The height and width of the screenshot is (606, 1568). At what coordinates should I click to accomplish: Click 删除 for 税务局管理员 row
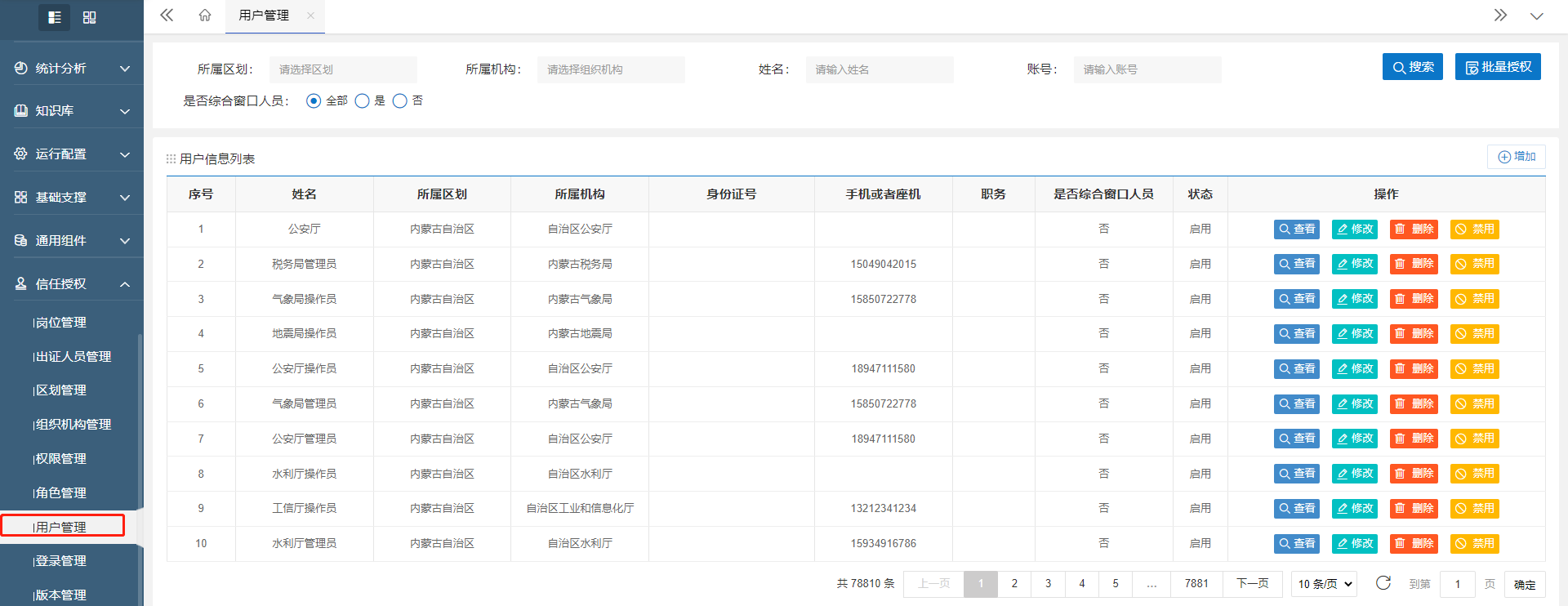click(x=1414, y=264)
